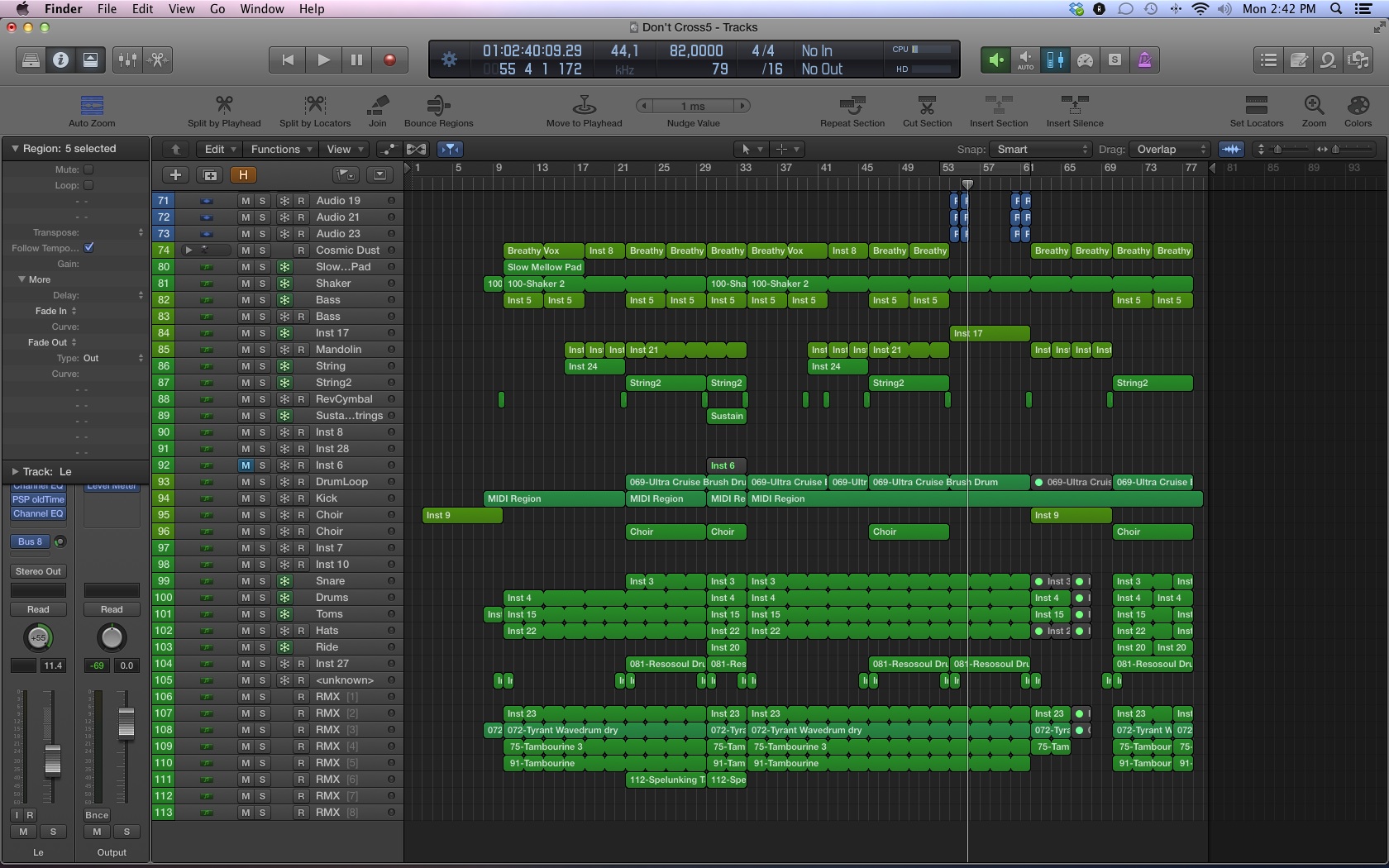The height and width of the screenshot is (868, 1389).
Task: Unmute the Inst 6 track
Action: click(x=246, y=465)
